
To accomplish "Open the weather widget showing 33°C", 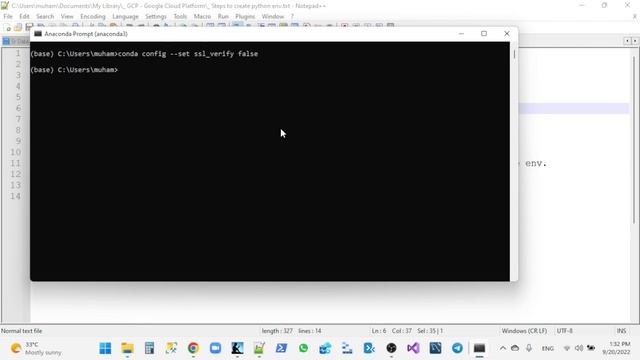I will (x=36, y=348).
